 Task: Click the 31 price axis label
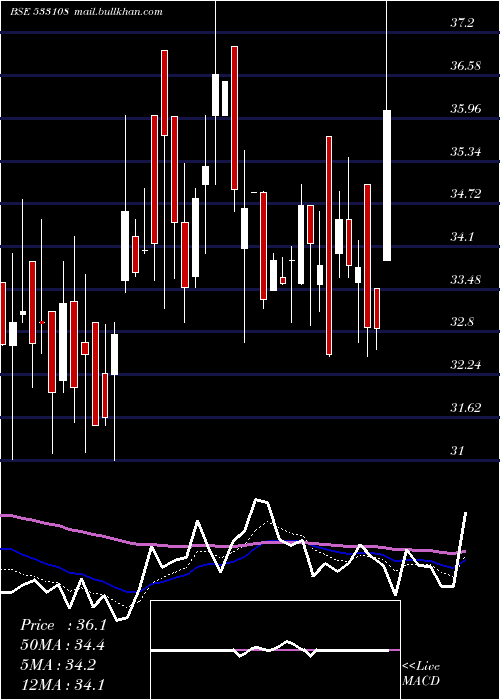(457, 451)
